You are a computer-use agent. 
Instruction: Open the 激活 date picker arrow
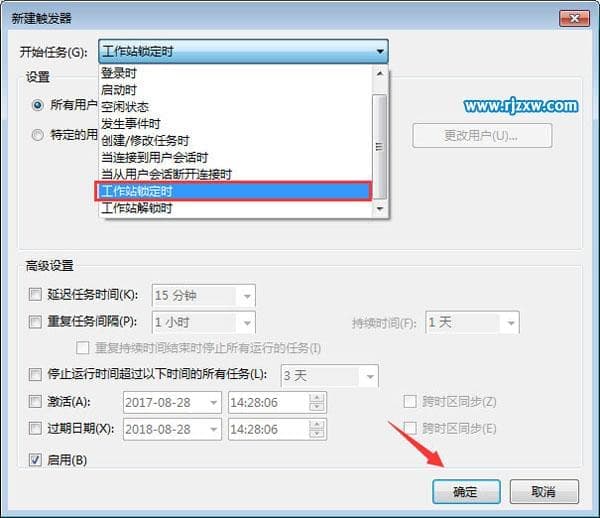(x=213, y=402)
